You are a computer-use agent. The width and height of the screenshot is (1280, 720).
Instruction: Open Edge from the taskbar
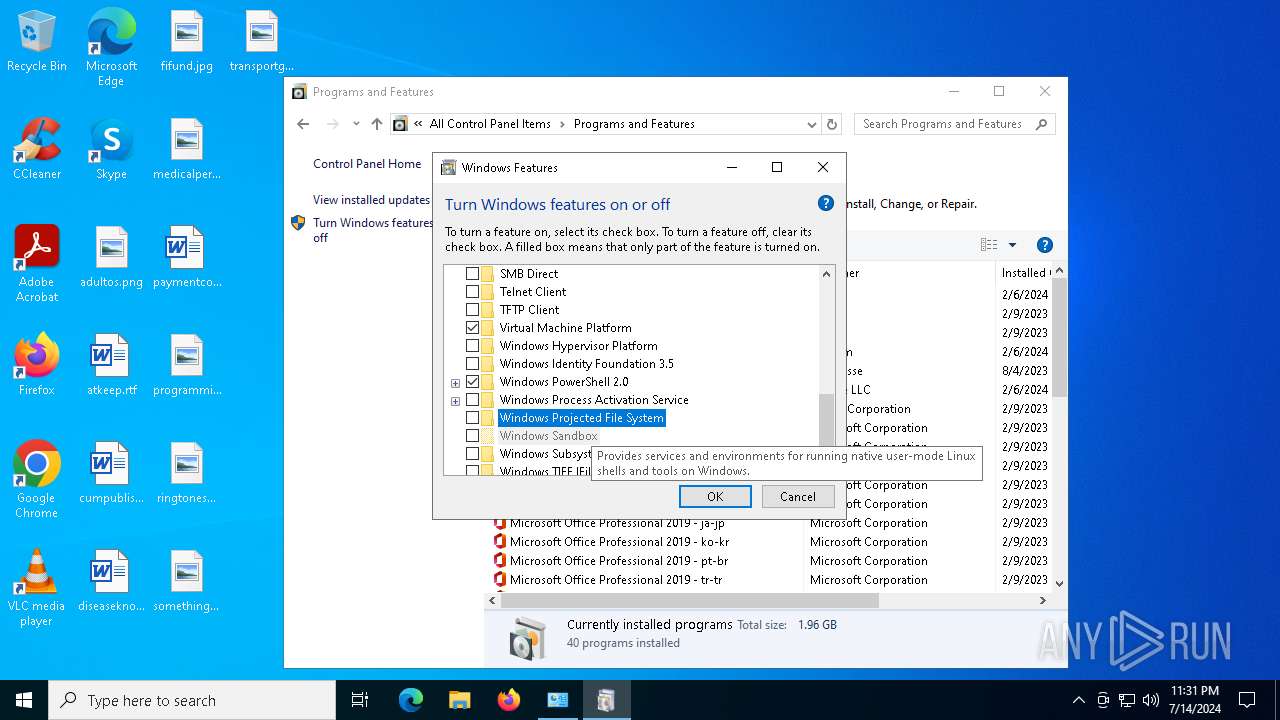point(411,700)
